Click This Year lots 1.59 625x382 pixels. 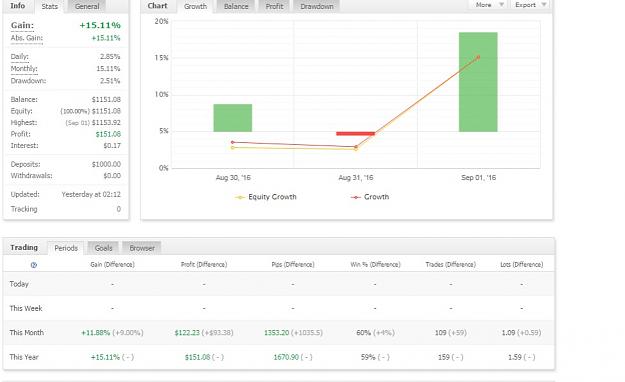click(515, 357)
